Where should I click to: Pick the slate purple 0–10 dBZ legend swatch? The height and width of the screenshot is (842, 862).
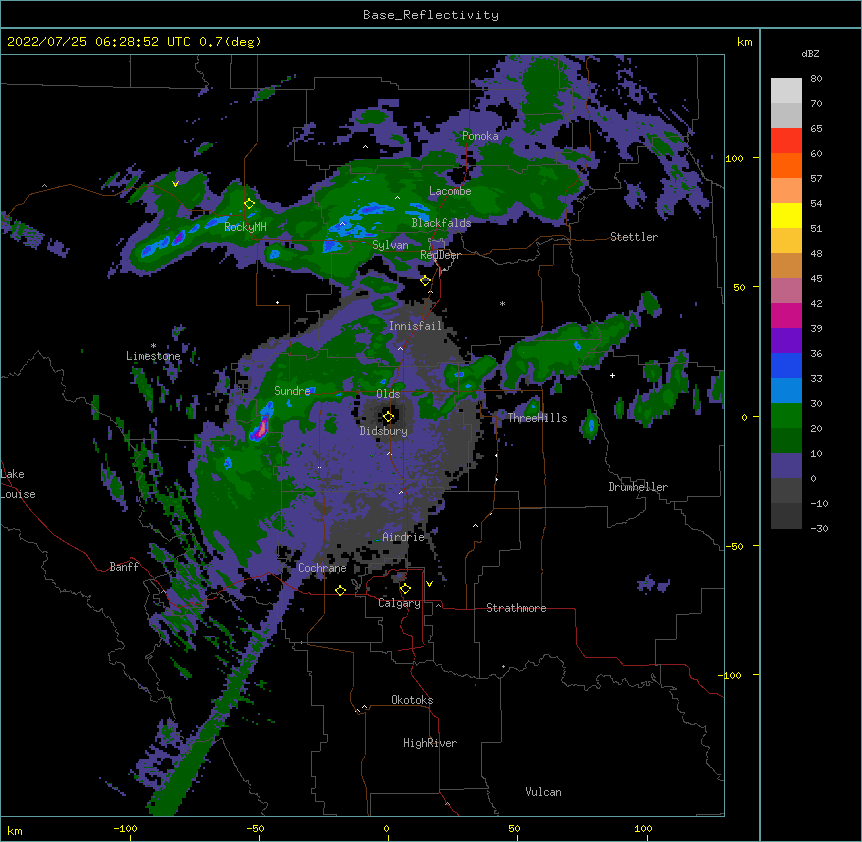(x=786, y=466)
